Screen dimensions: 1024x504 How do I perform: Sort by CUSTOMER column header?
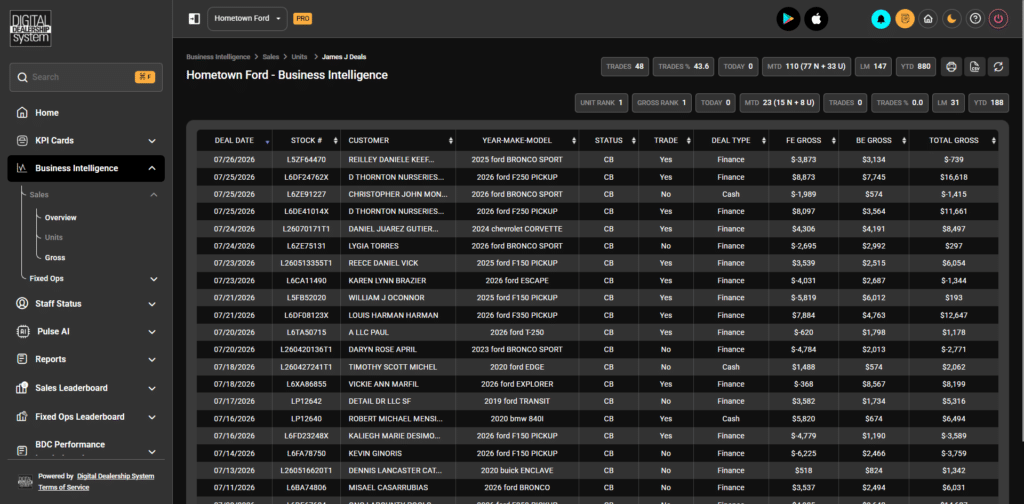click(x=398, y=140)
